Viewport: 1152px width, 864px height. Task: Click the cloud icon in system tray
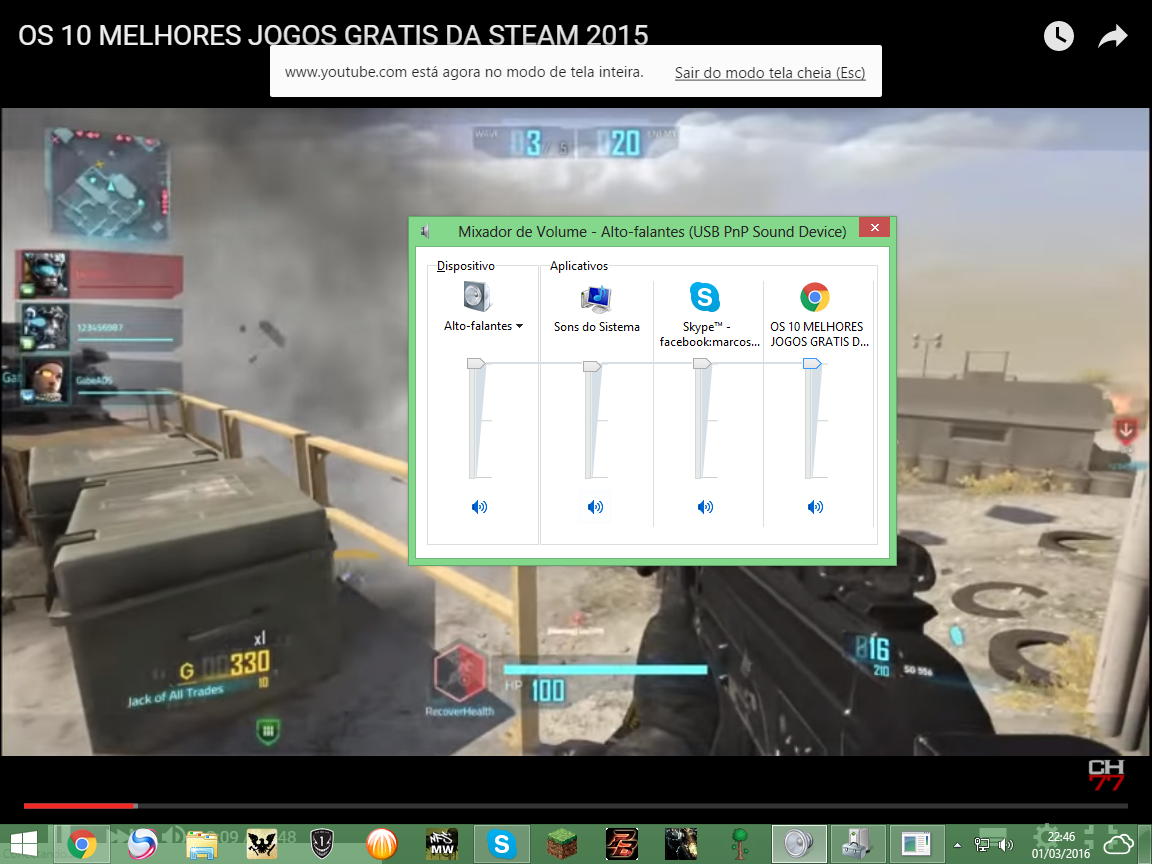pos(1119,845)
